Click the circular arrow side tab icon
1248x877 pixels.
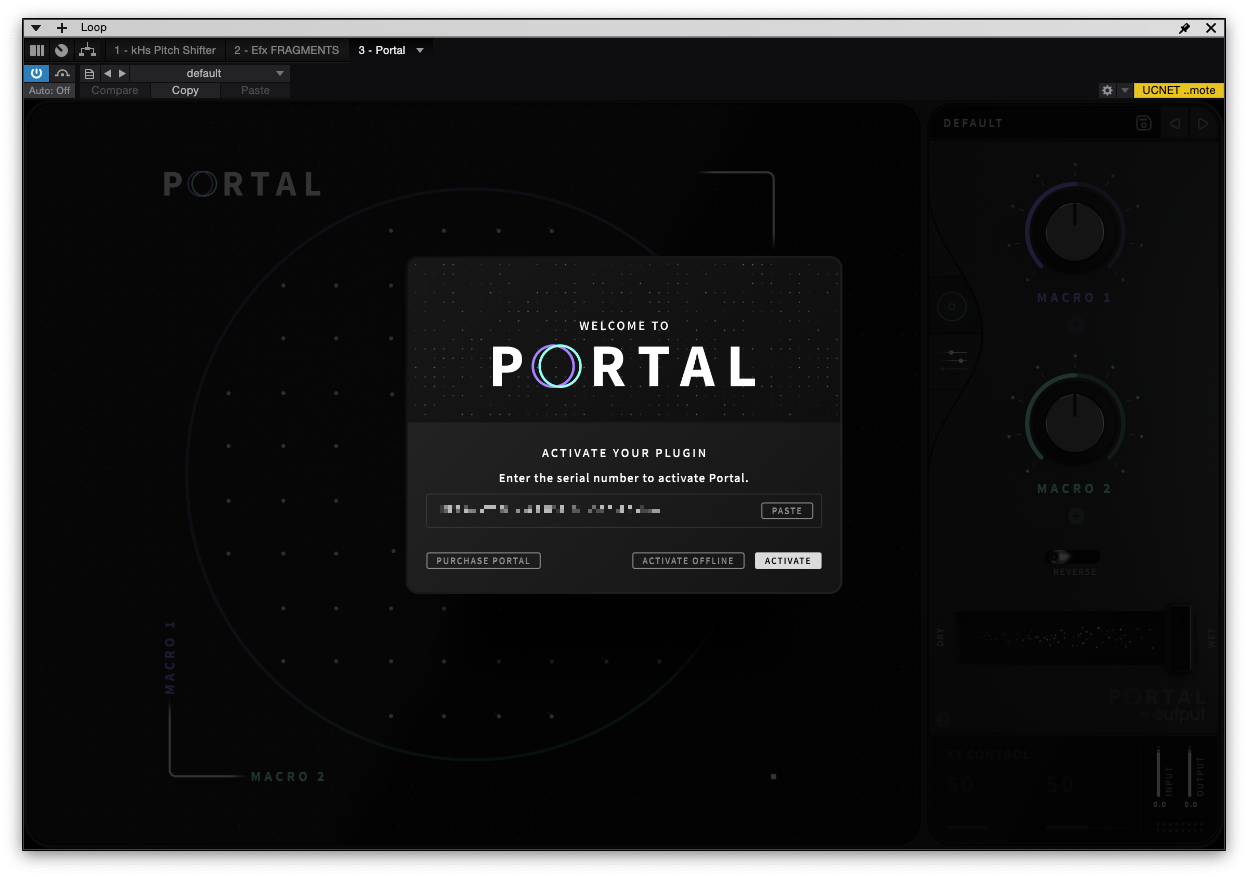coord(951,307)
